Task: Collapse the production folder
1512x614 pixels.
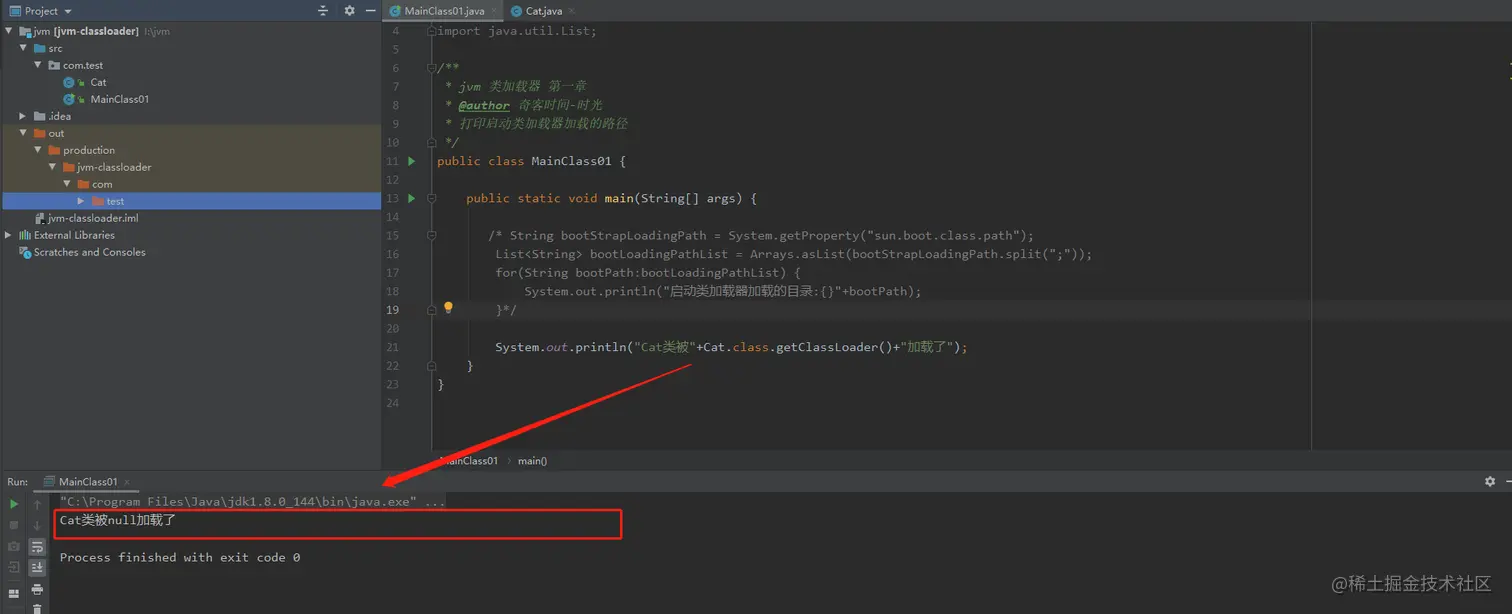Action: [x=38, y=150]
